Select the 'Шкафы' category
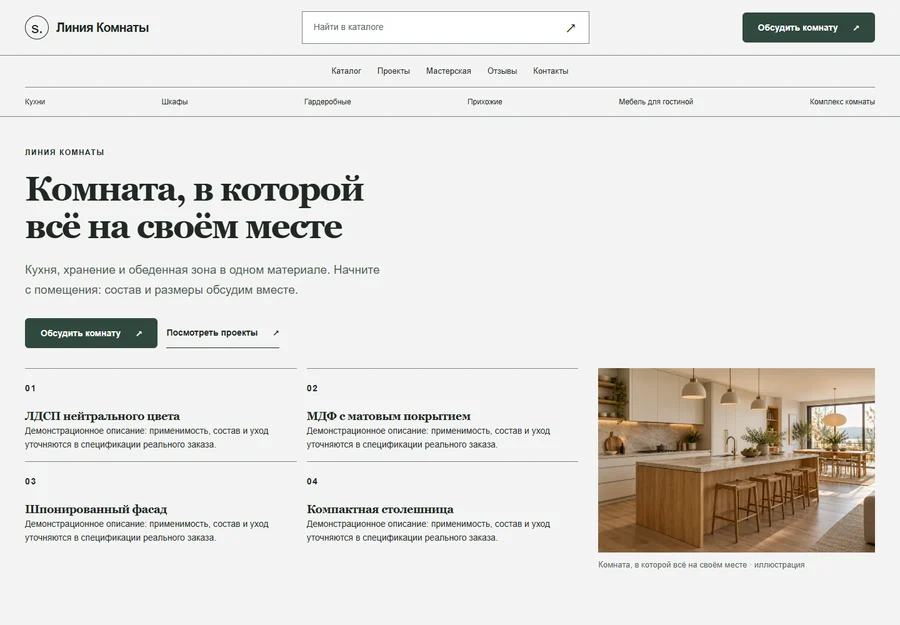 tap(174, 102)
